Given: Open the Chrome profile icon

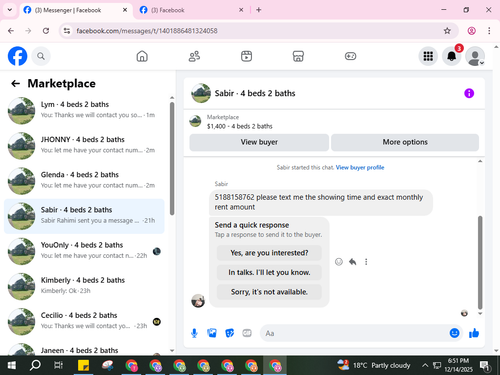Looking at the screenshot, I should pos(471,31).
